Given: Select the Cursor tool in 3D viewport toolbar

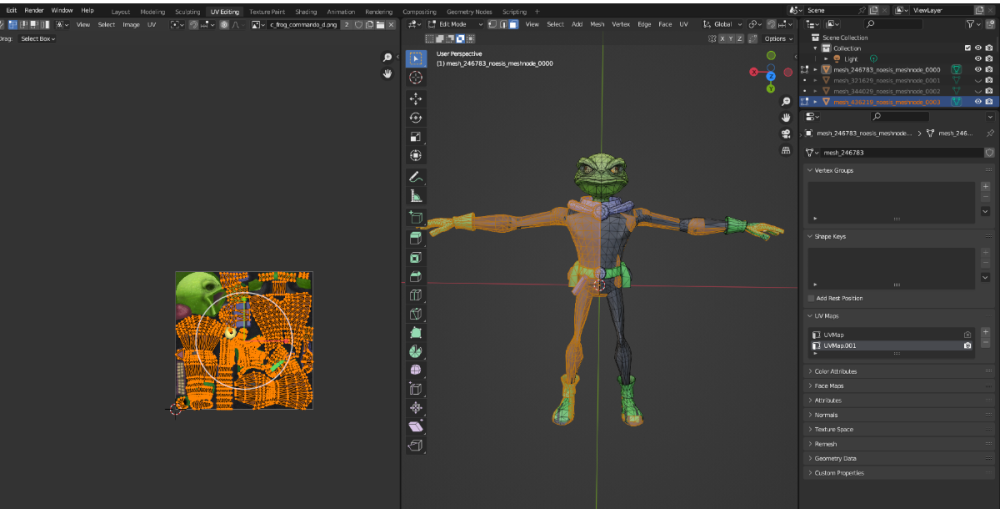Looking at the screenshot, I should pos(415,77).
